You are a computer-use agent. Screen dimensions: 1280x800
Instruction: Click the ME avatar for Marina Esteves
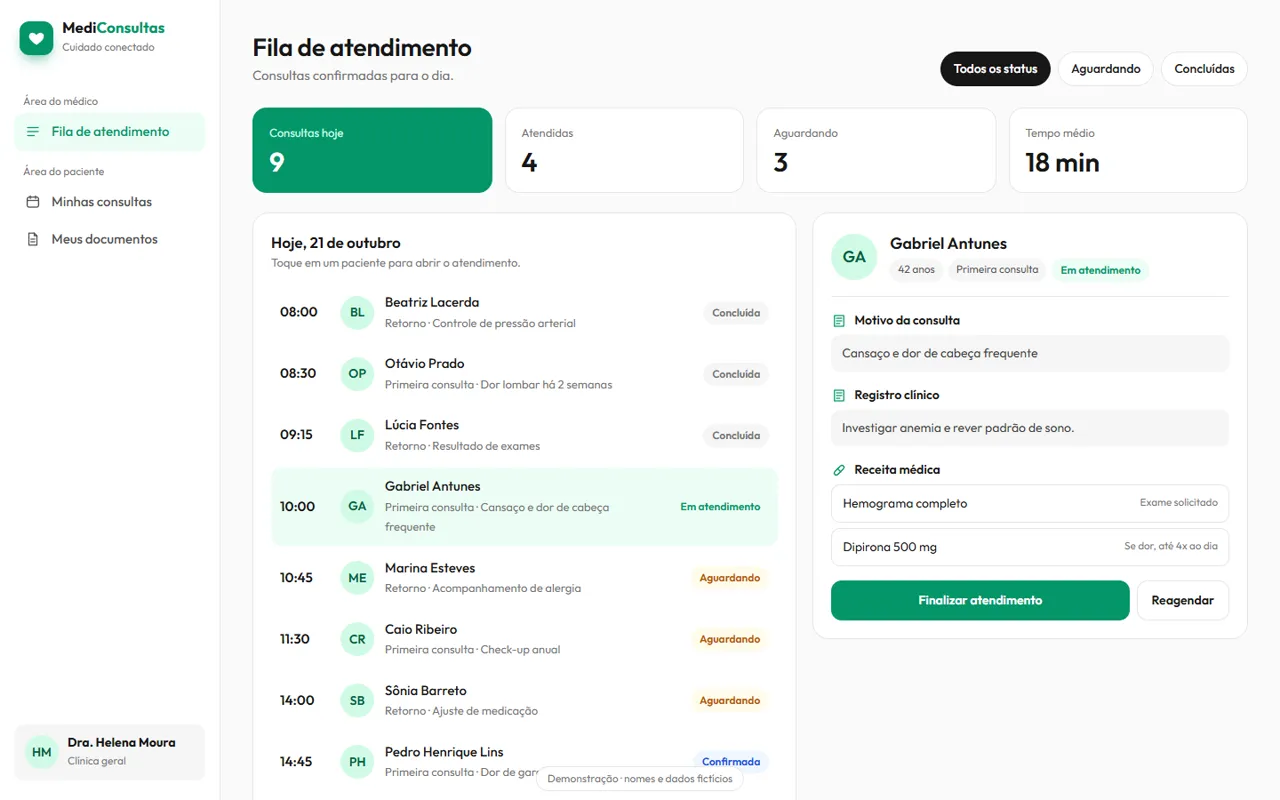(x=357, y=578)
